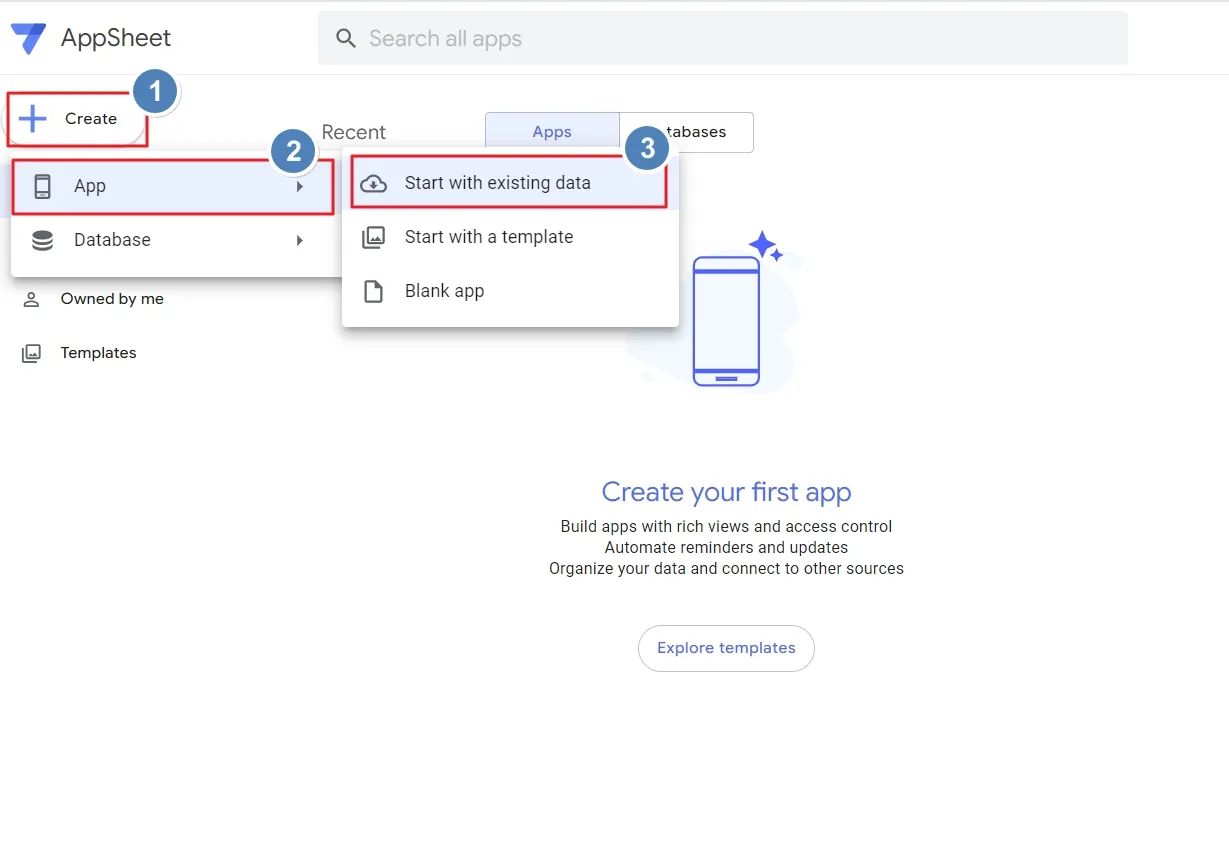Click the Templates sidebar icon
The height and width of the screenshot is (847, 1229).
click(x=32, y=353)
